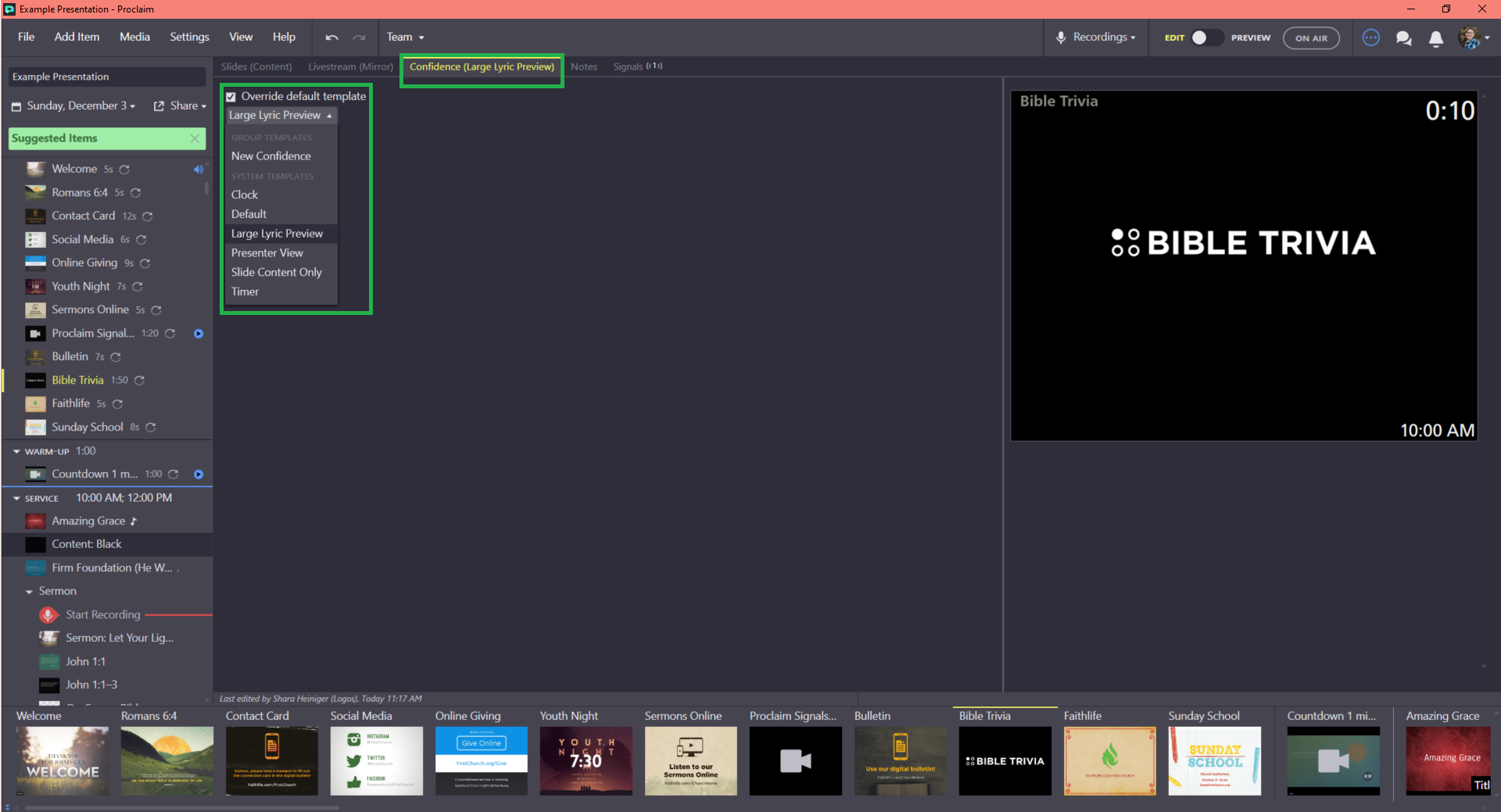
Task: Collapse the Sermon group
Action: pos(30,592)
